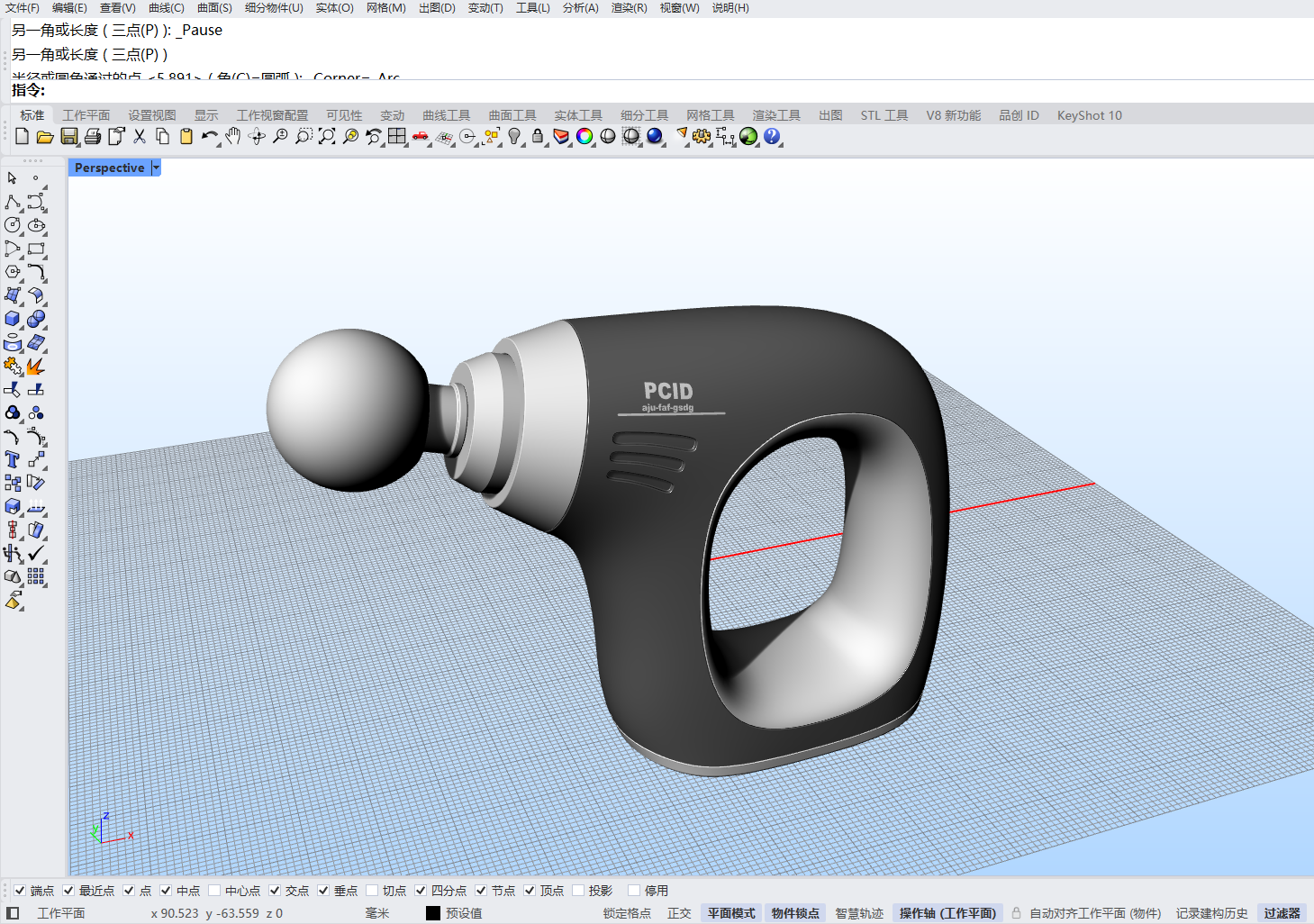Screen dimensions: 1314x924
Task: Select the Pan hand tool
Action: (x=233, y=136)
